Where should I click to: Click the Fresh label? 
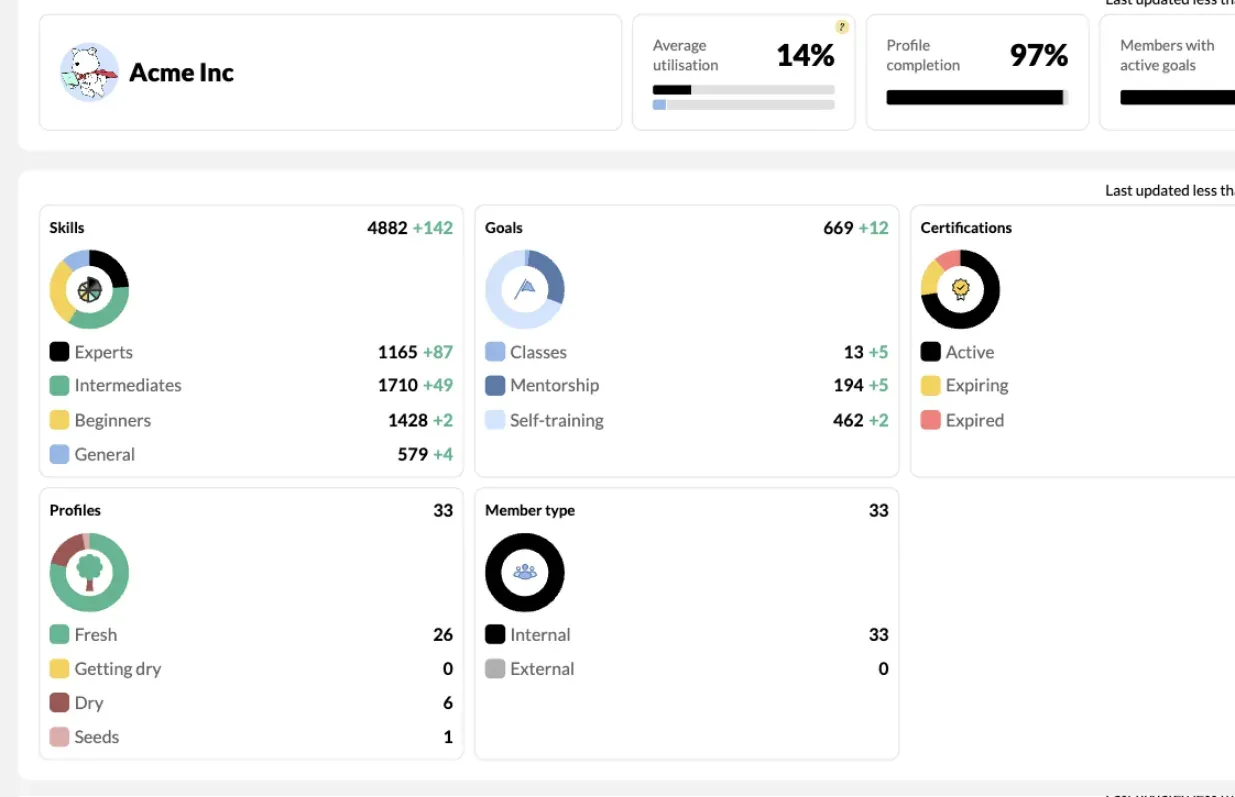[96, 634]
